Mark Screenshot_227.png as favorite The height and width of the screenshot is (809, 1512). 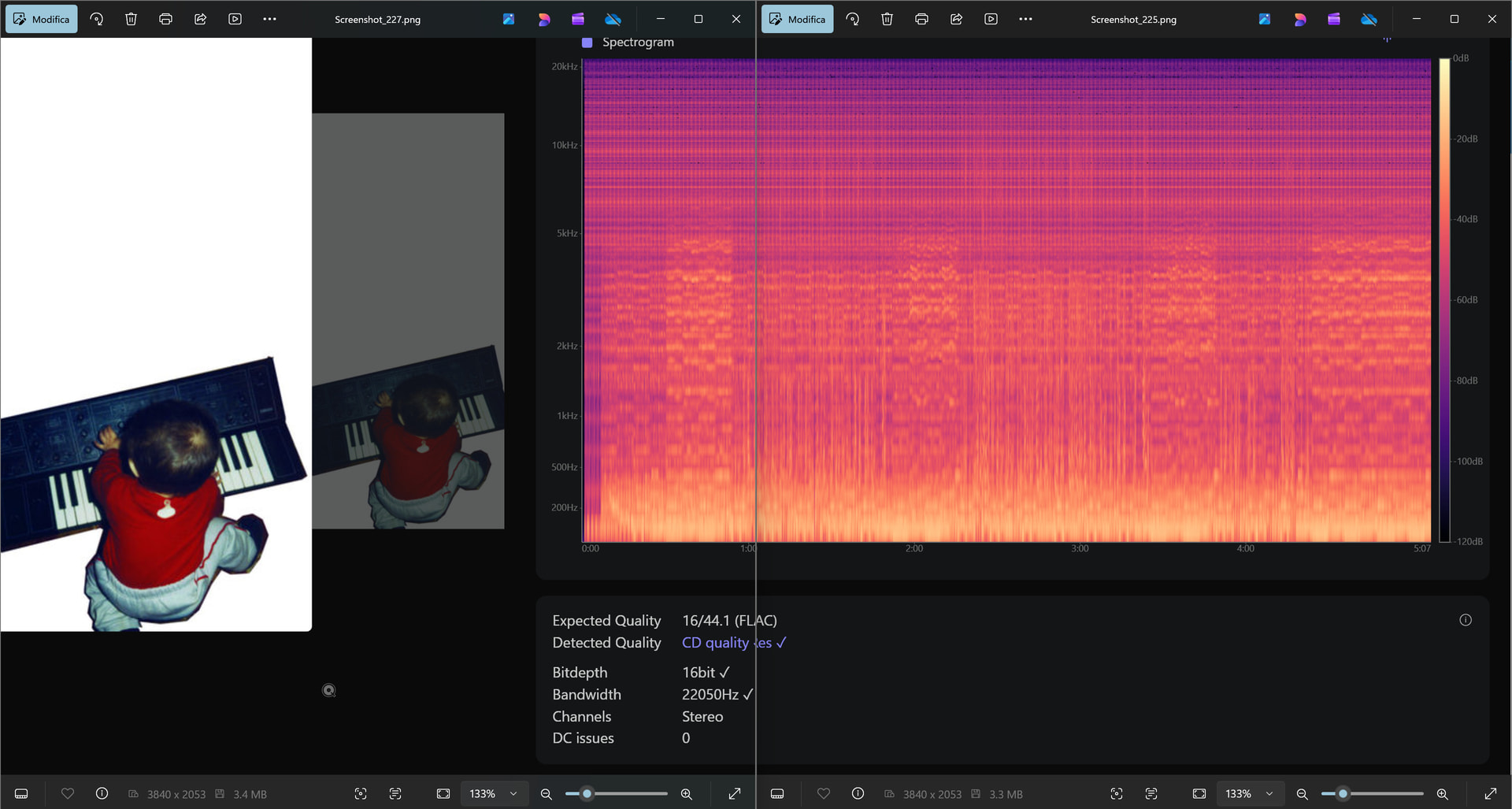click(x=68, y=794)
